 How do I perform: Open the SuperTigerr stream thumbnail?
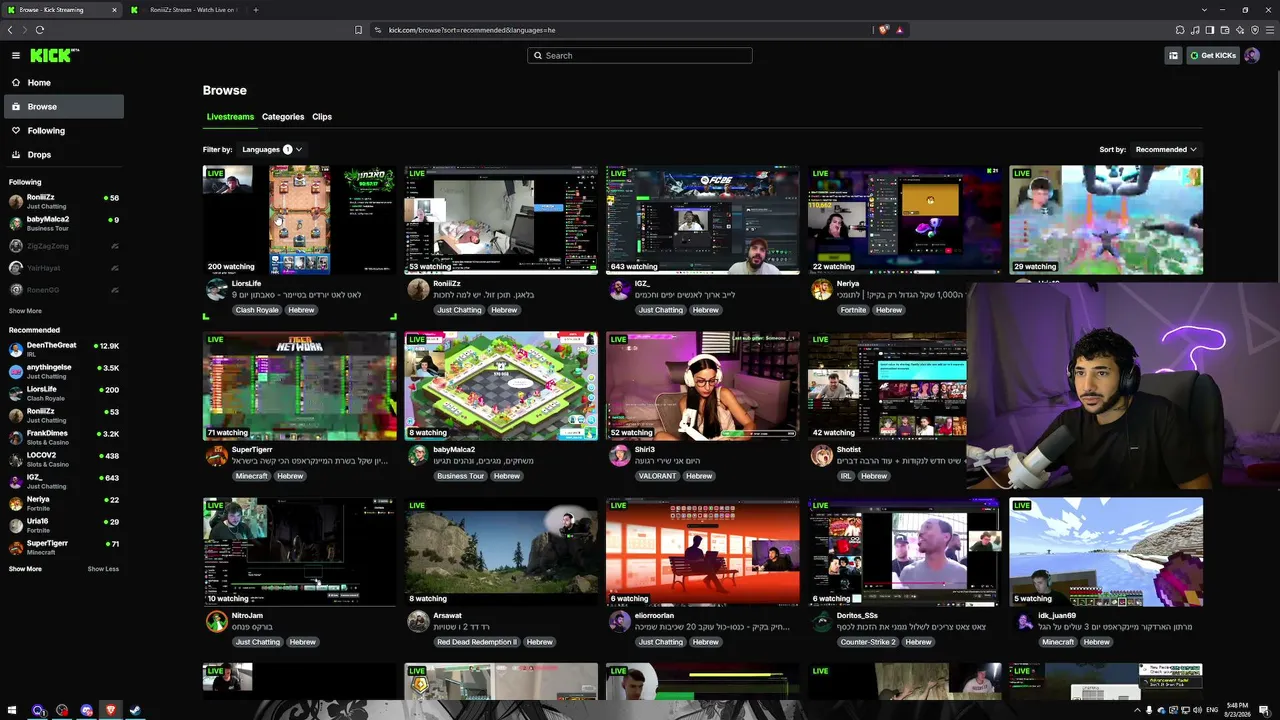[x=300, y=386]
